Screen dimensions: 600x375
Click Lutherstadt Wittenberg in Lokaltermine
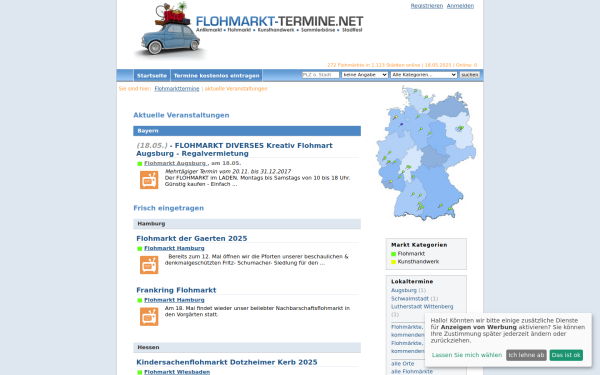click(422, 307)
